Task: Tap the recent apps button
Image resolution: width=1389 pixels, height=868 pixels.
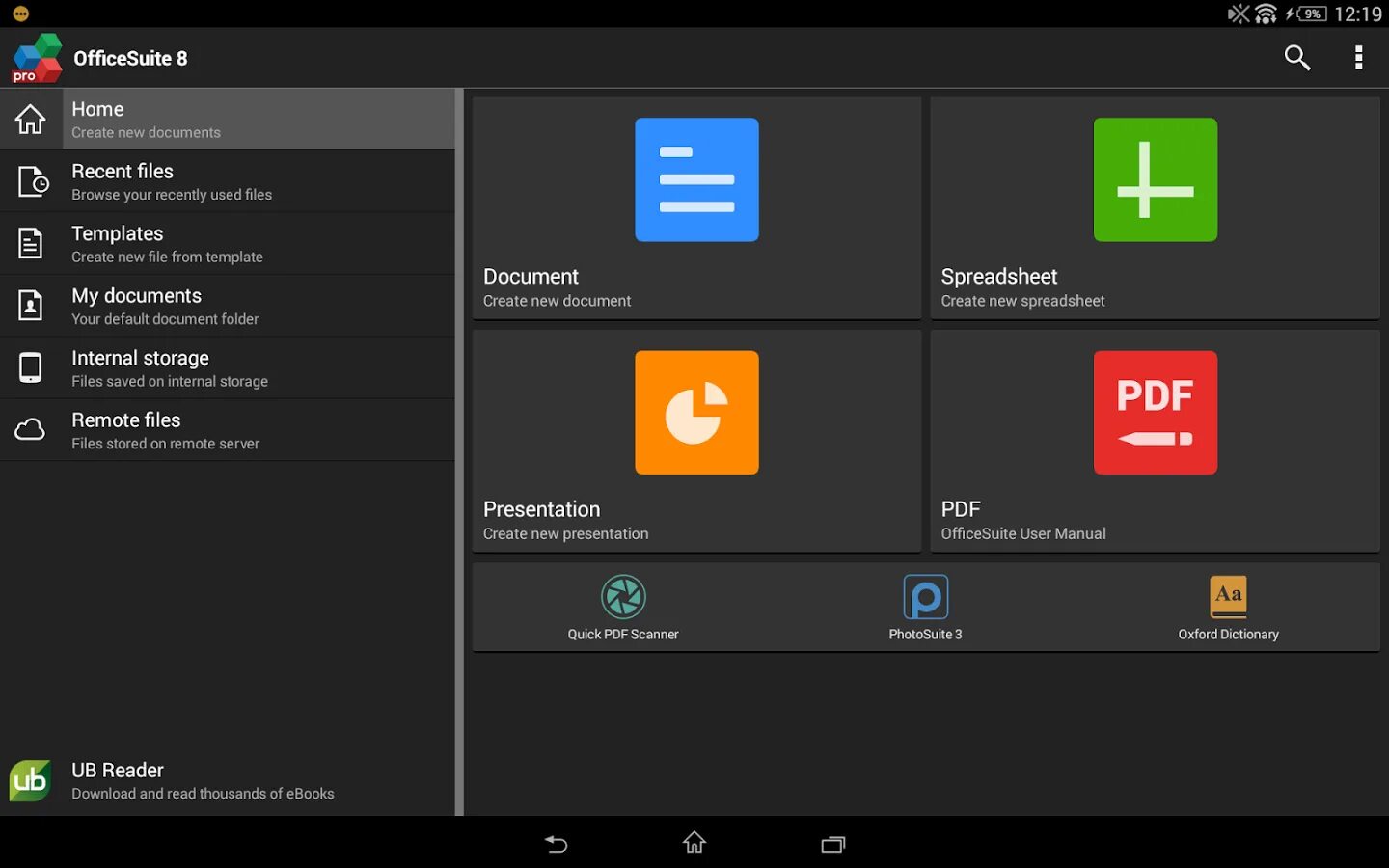Action: (x=832, y=843)
